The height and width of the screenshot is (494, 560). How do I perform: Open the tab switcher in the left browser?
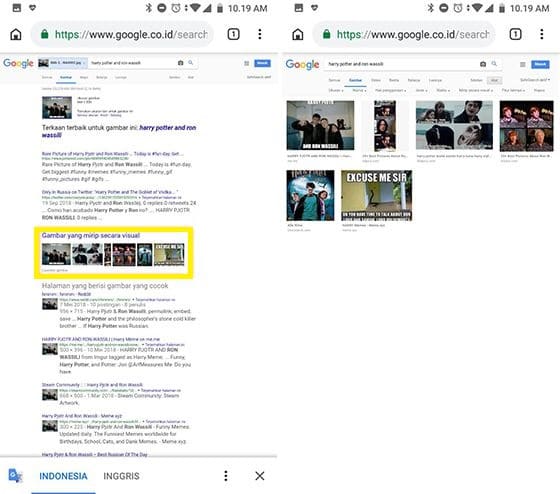[233, 34]
